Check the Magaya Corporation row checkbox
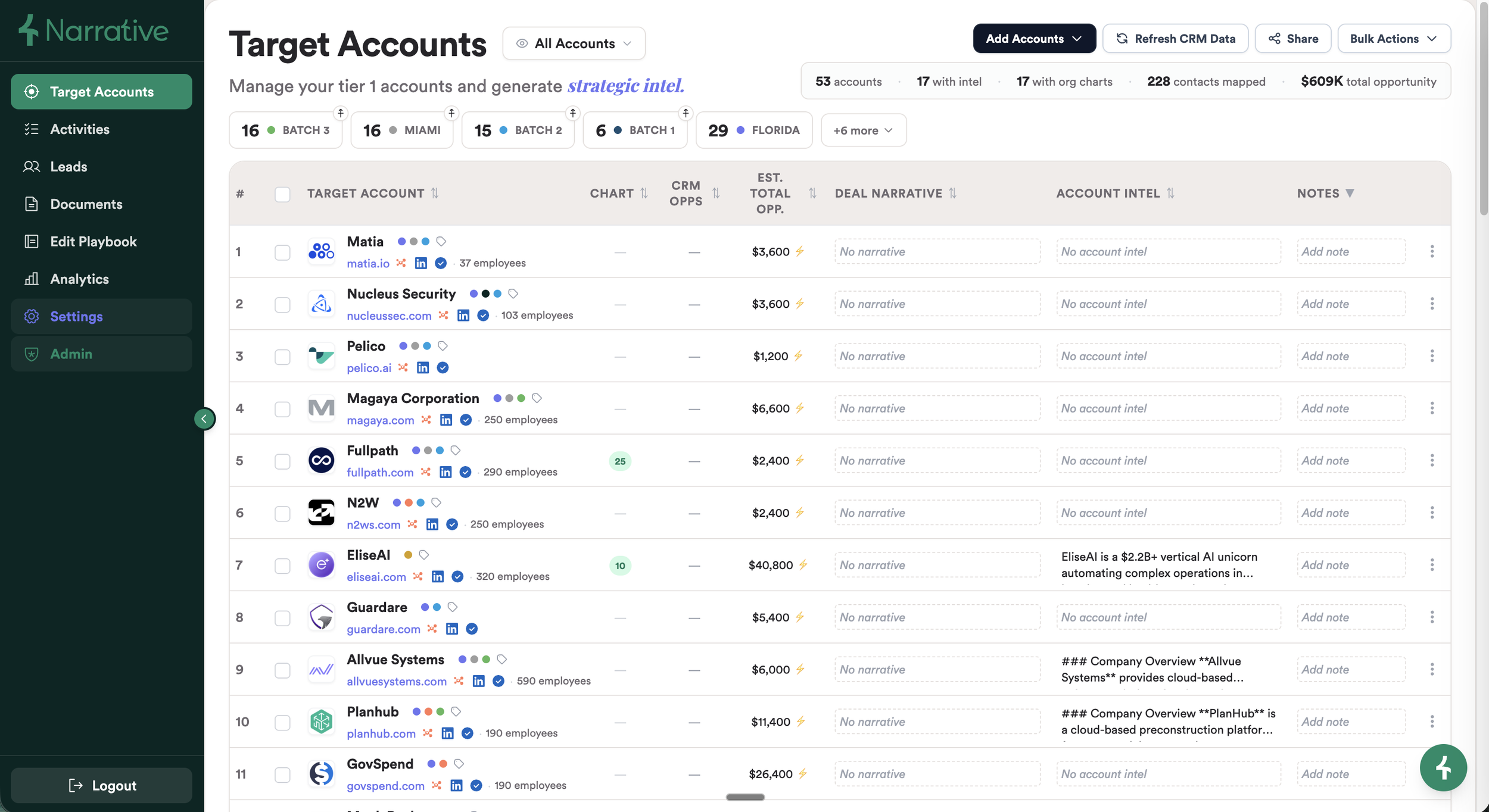The width and height of the screenshot is (1489, 812). coord(282,409)
